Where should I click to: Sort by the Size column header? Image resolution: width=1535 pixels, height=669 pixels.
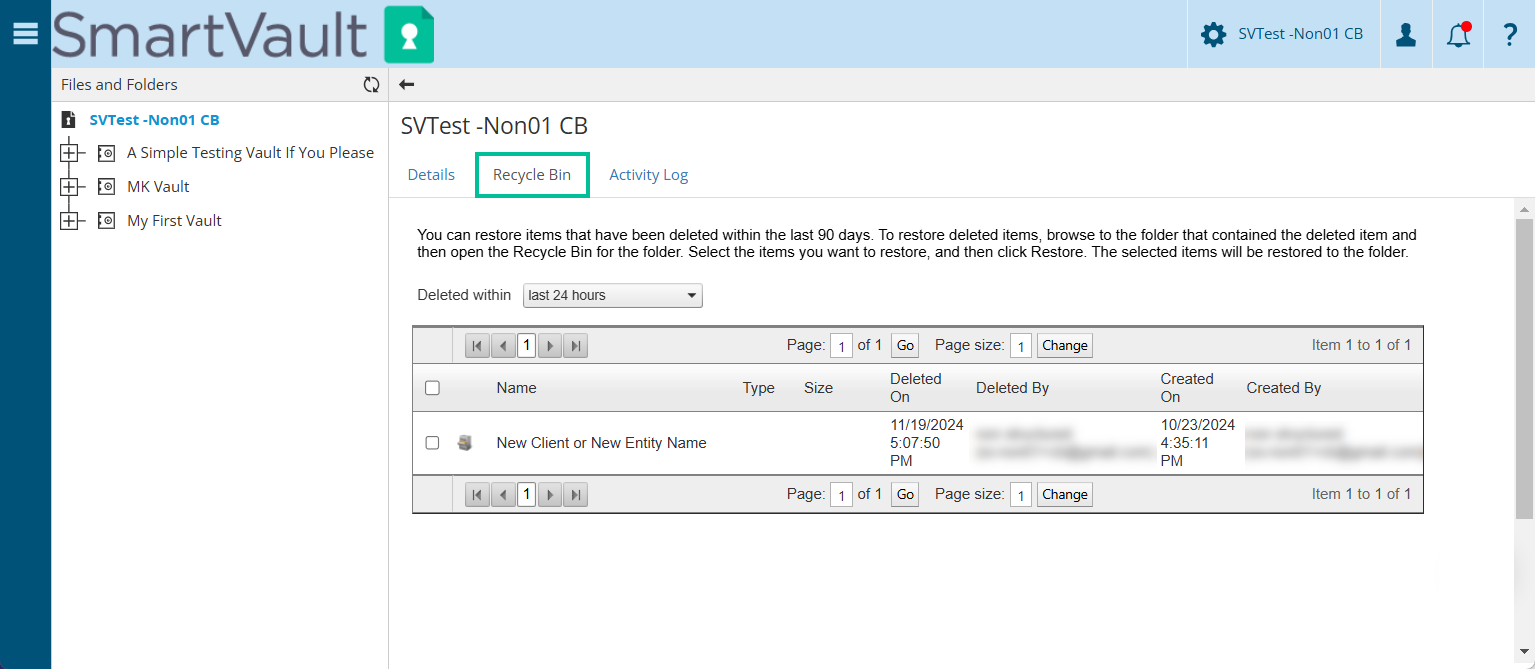click(x=818, y=388)
